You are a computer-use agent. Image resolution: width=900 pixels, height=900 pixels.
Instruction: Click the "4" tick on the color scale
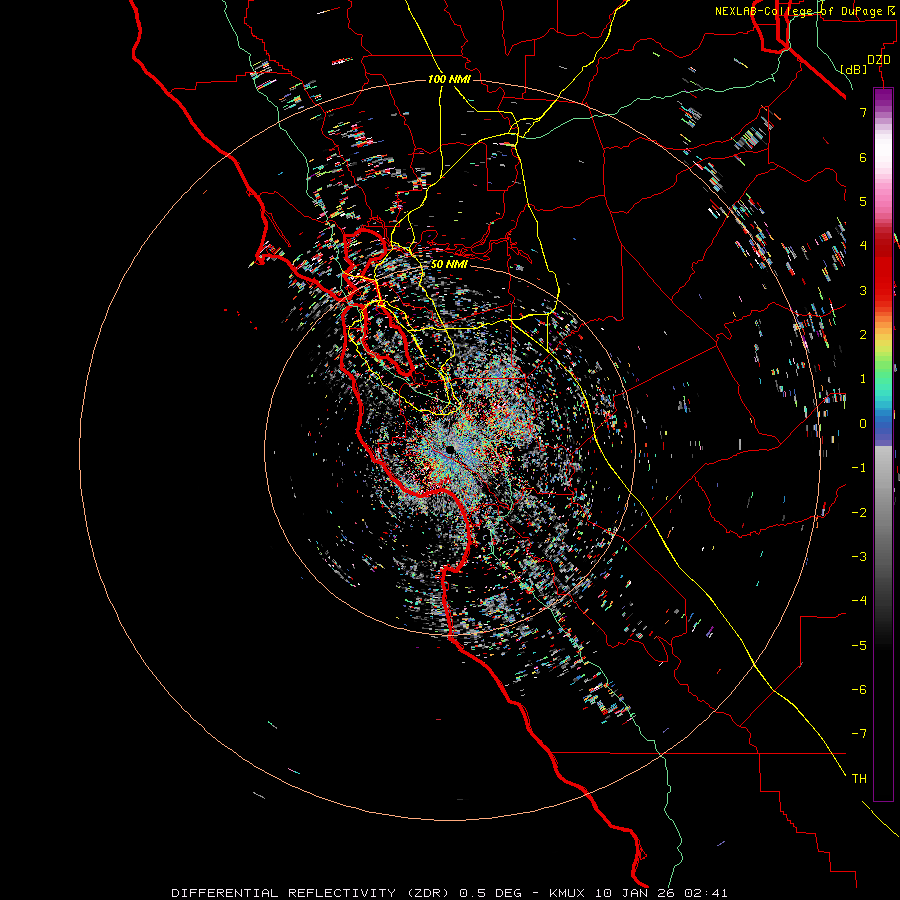coord(863,246)
